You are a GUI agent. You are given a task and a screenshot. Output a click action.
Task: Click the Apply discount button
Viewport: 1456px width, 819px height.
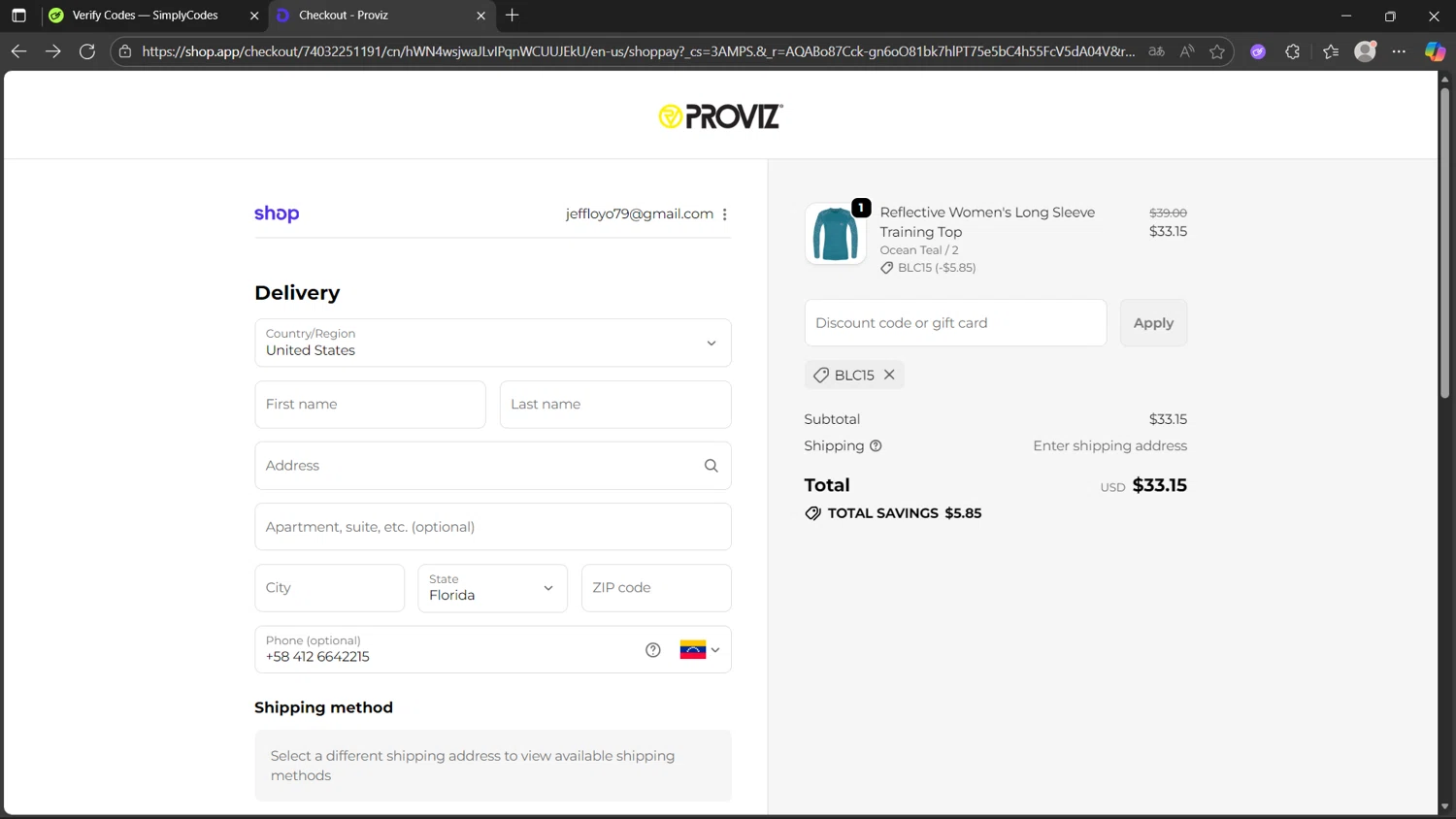pyautogui.click(x=1153, y=323)
